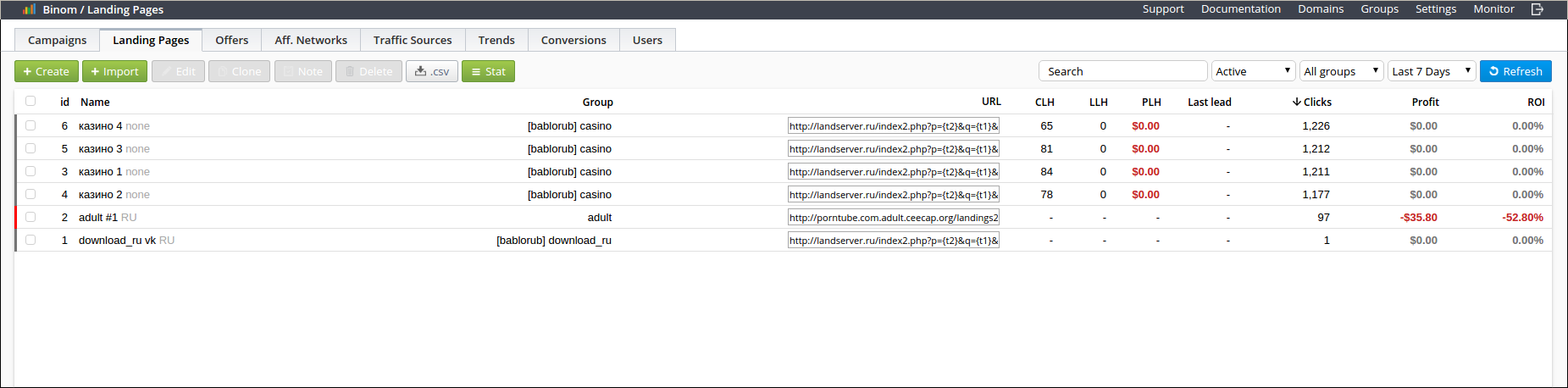Viewport: 1568px width, 388px height.
Task: Click URL field of казино 2 row
Action: tap(894, 194)
